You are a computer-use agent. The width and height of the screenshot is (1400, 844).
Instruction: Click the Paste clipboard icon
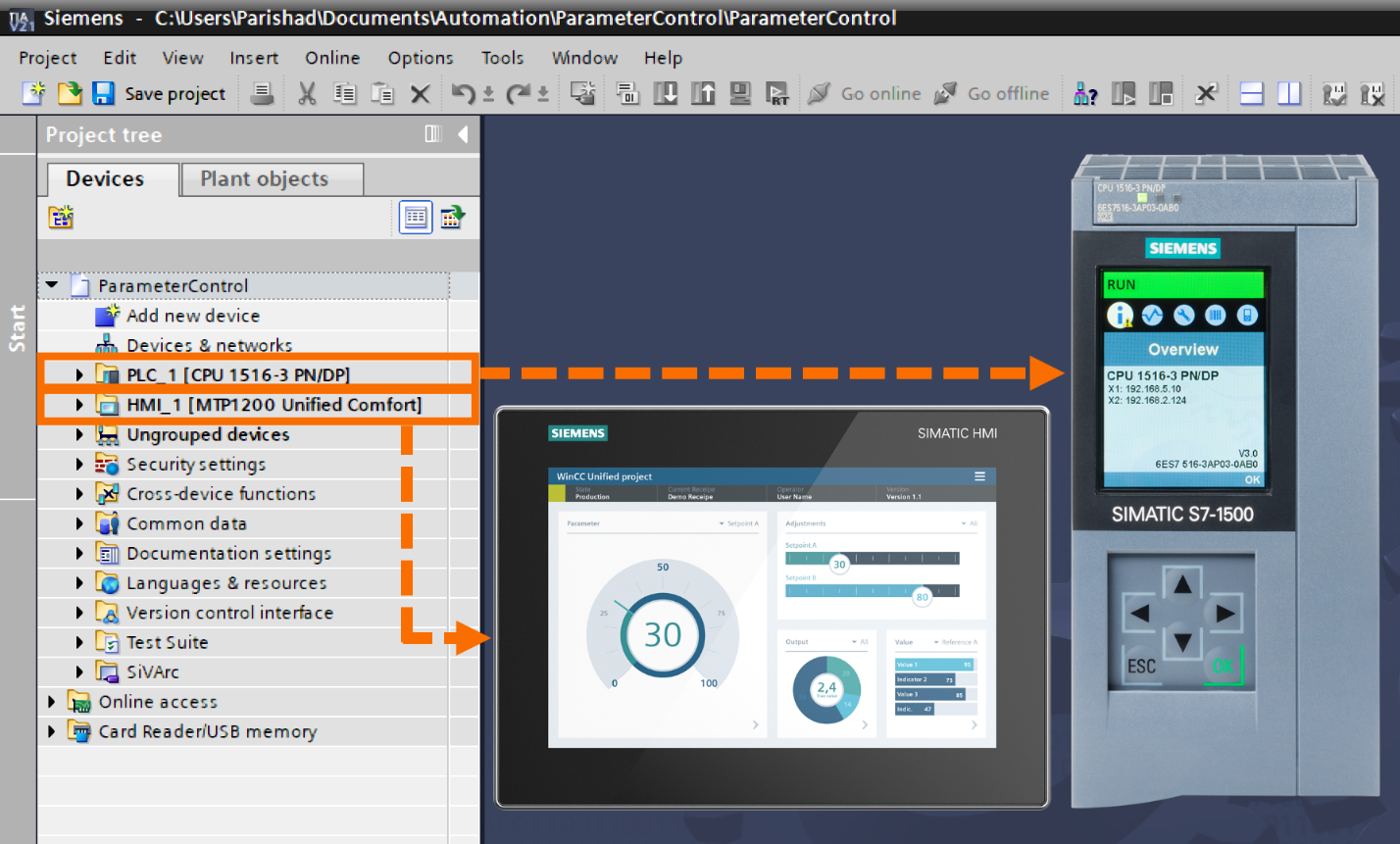tap(382, 93)
